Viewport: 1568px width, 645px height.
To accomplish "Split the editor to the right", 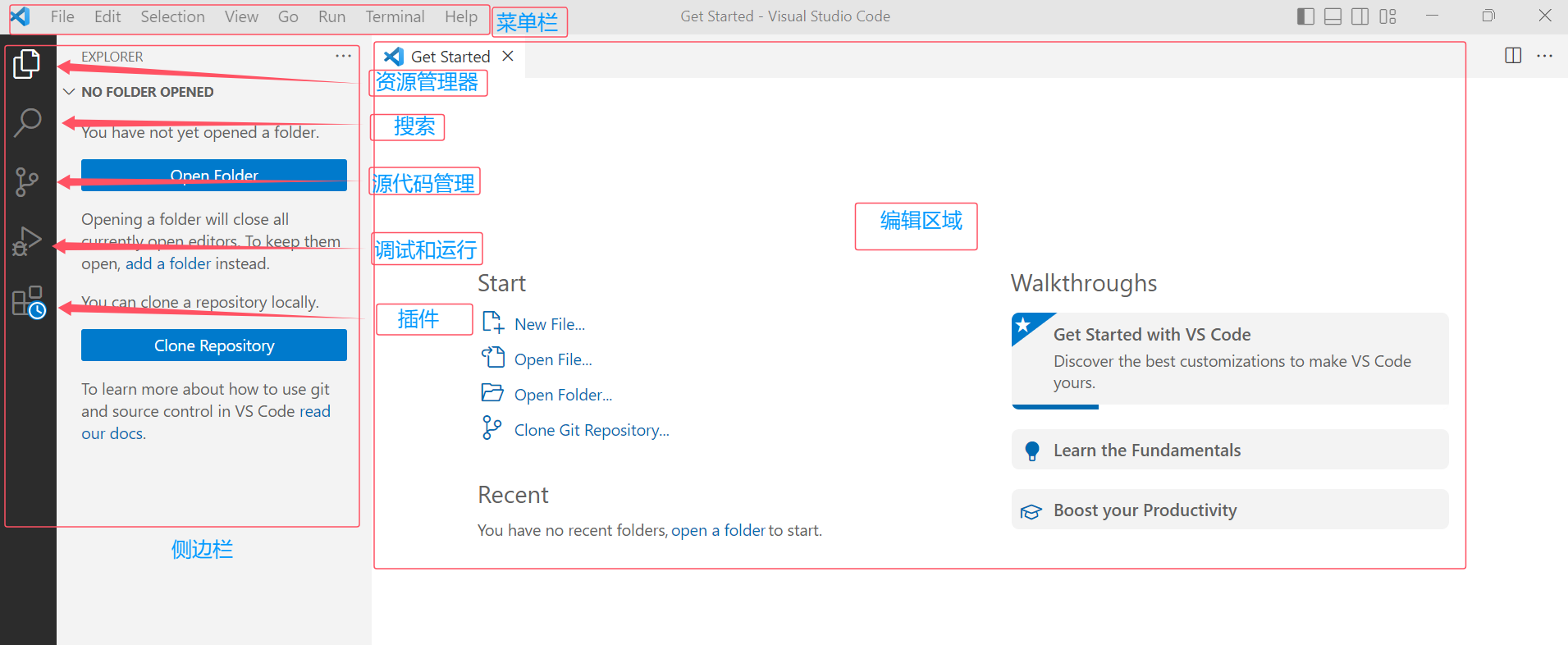I will coord(1513,55).
